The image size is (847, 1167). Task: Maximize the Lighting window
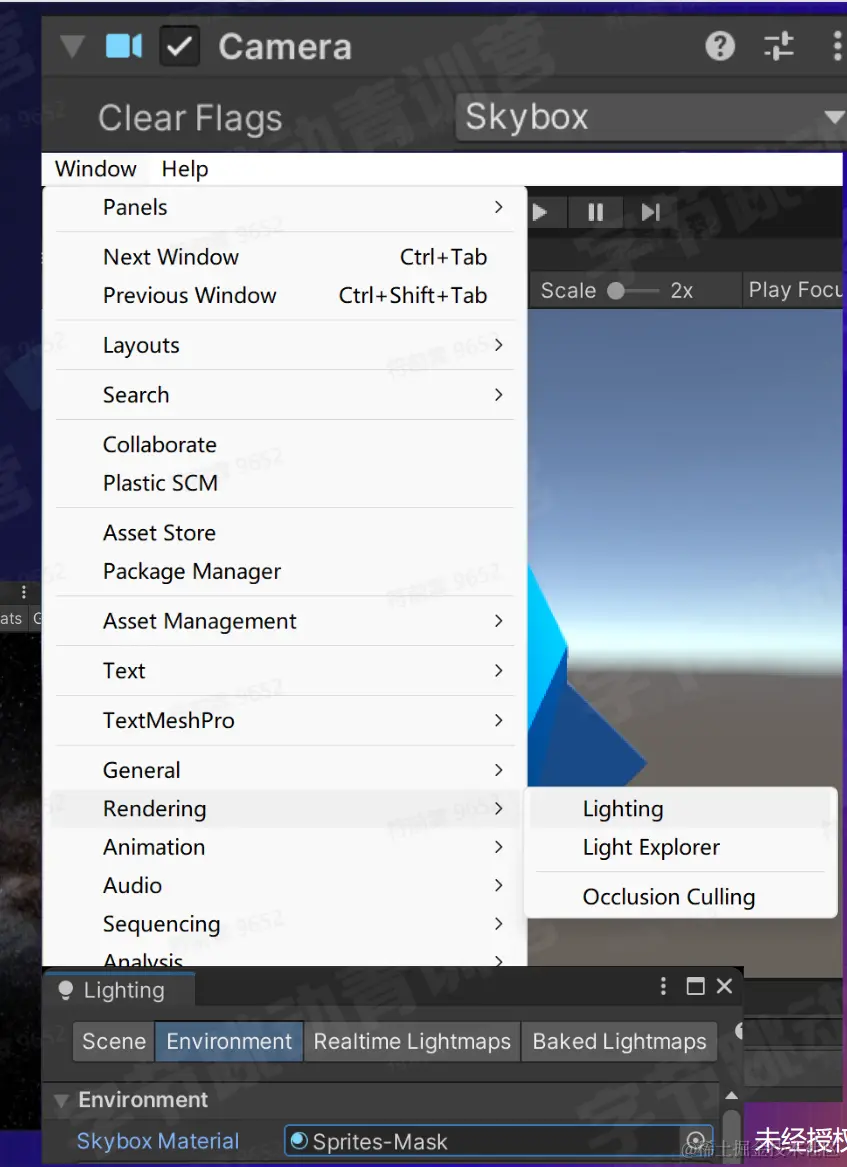click(695, 986)
